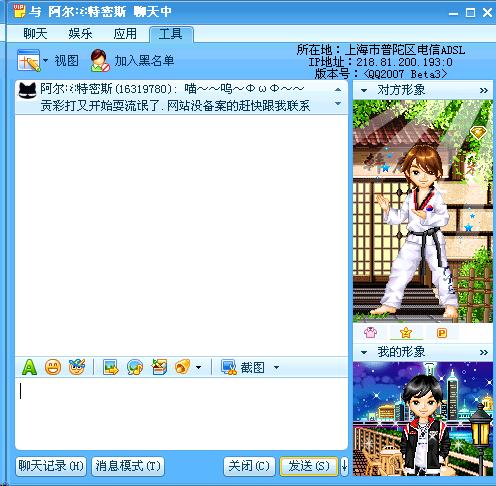Image resolution: width=496 pixels, height=486 pixels.
Task: Open the 截图 dropdown arrow
Action: click(x=276, y=368)
